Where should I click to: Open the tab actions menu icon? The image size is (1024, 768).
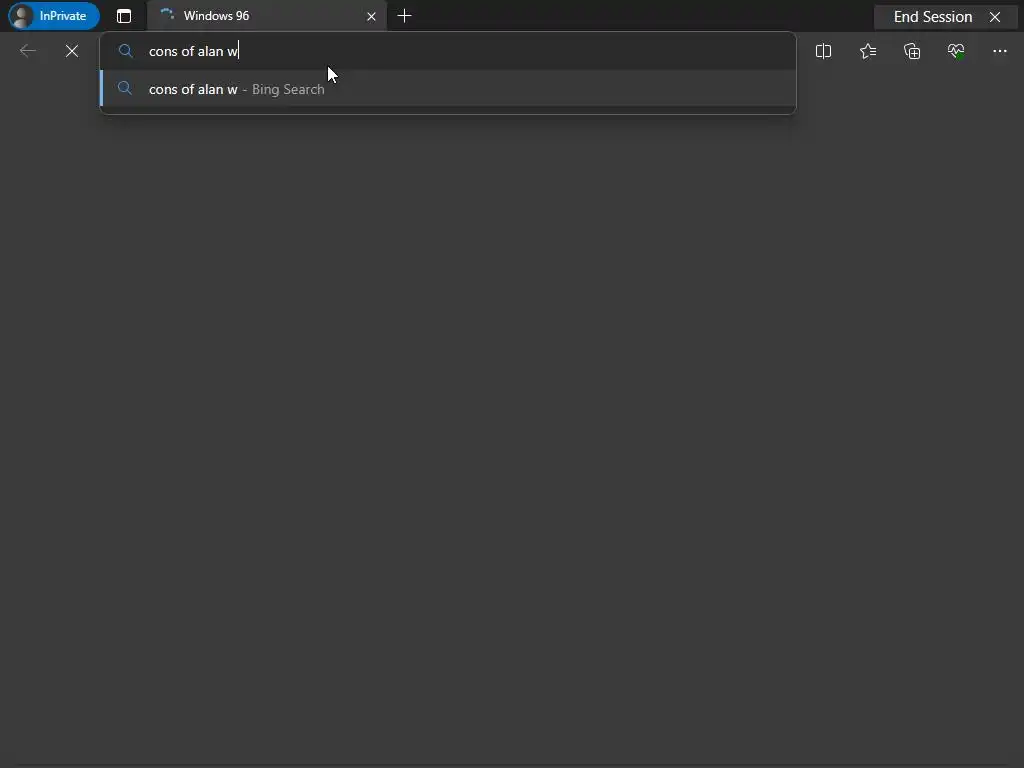click(x=123, y=16)
